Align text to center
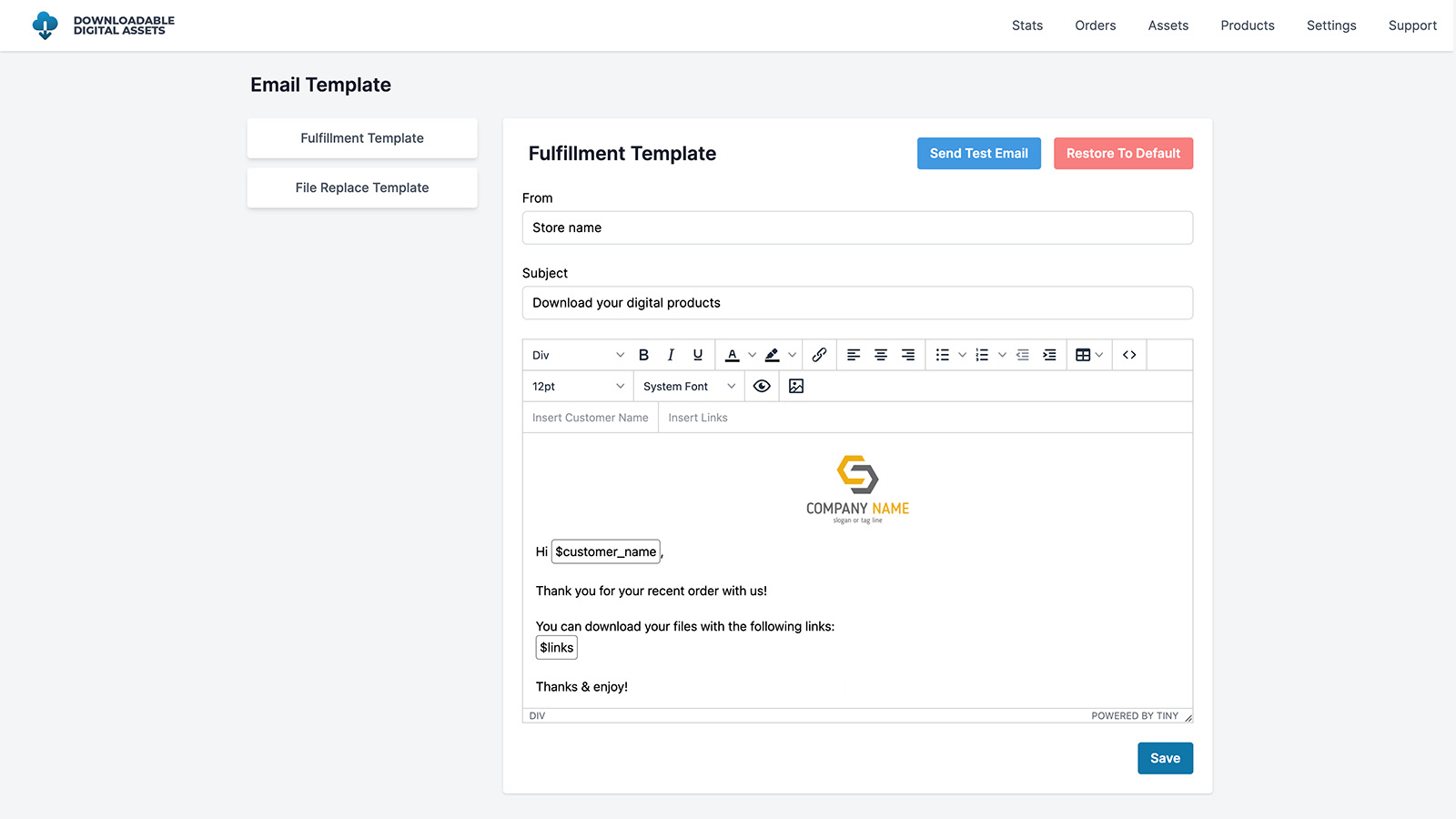1456x819 pixels. pos(881,355)
